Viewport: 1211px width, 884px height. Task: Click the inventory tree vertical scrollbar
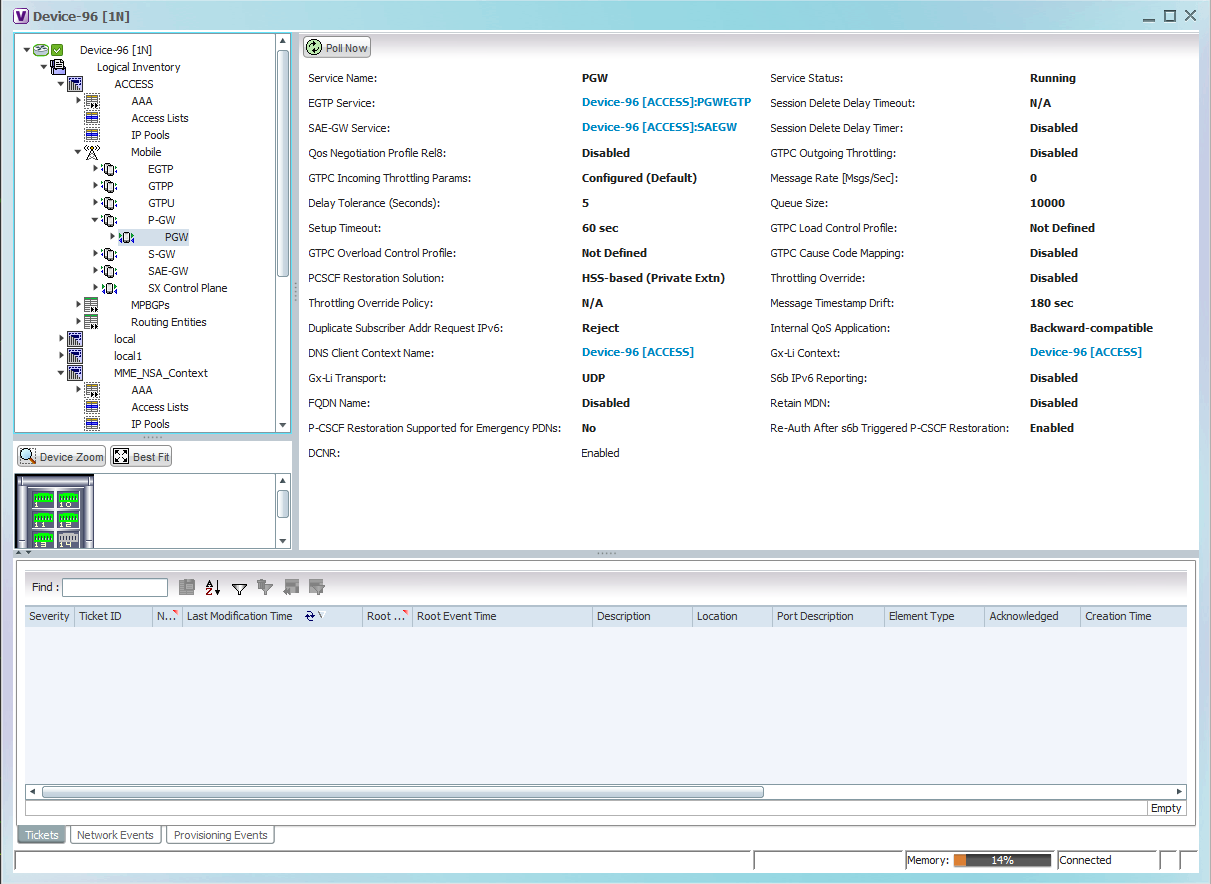283,162
